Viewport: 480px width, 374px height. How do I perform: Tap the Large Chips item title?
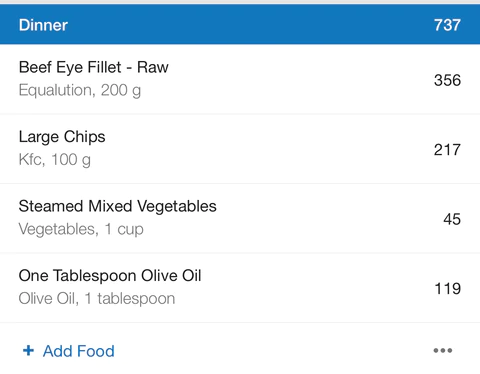[x=62, y=137]
